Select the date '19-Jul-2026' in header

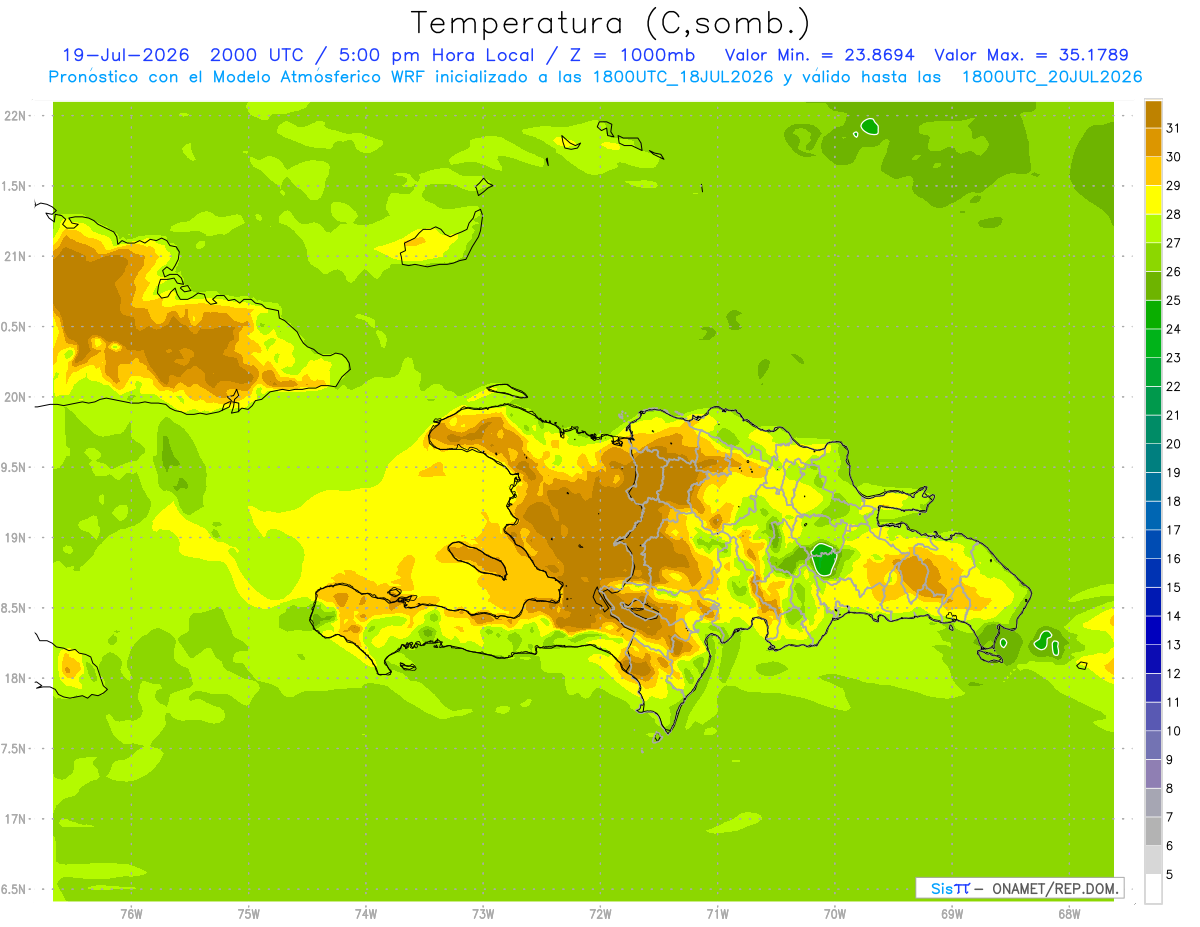(x=126, y=55)
